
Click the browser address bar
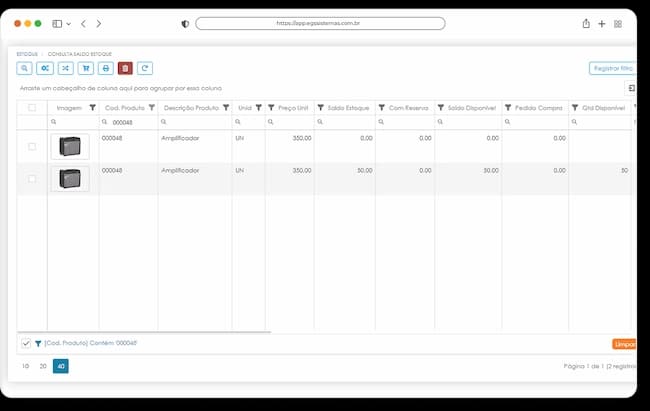tap(320, 24)
